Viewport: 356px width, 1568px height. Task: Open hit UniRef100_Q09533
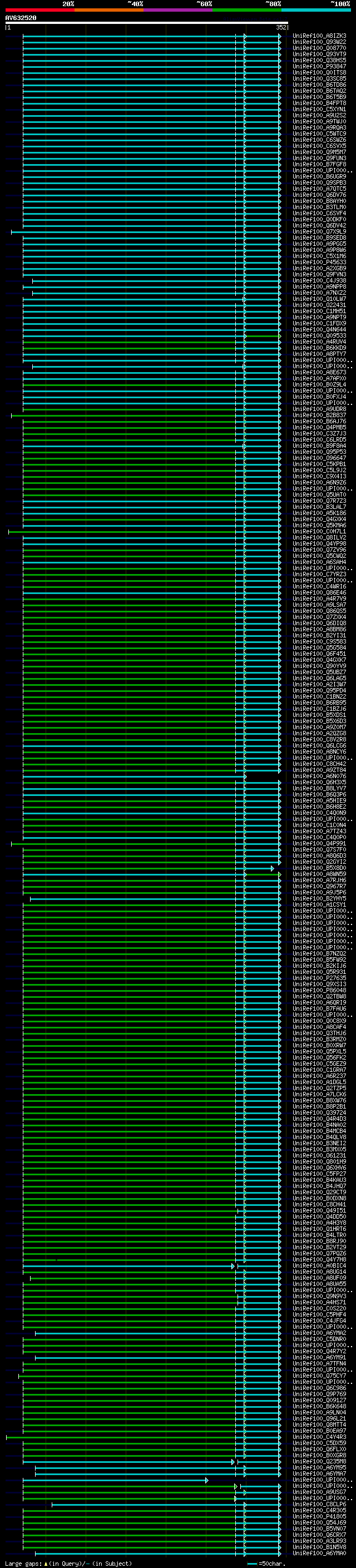click(319, 335)
